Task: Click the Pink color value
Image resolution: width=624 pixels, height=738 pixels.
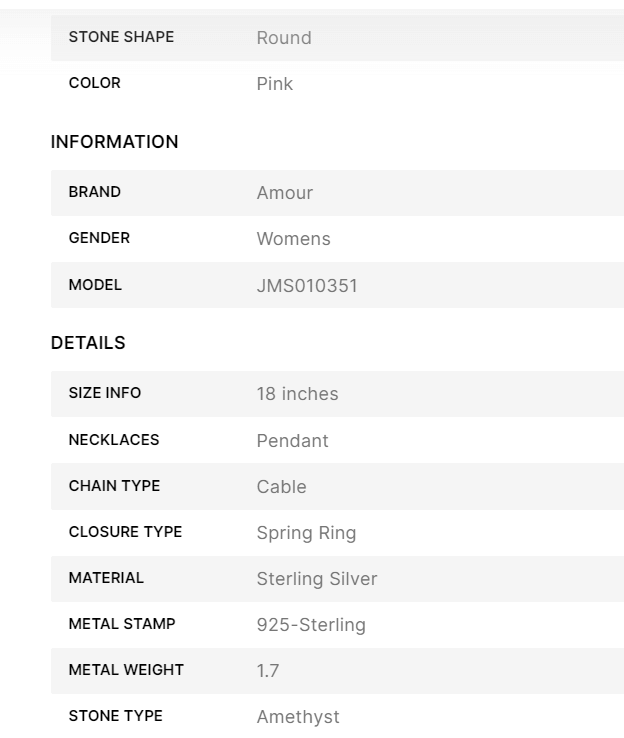Action: (275, 84)
